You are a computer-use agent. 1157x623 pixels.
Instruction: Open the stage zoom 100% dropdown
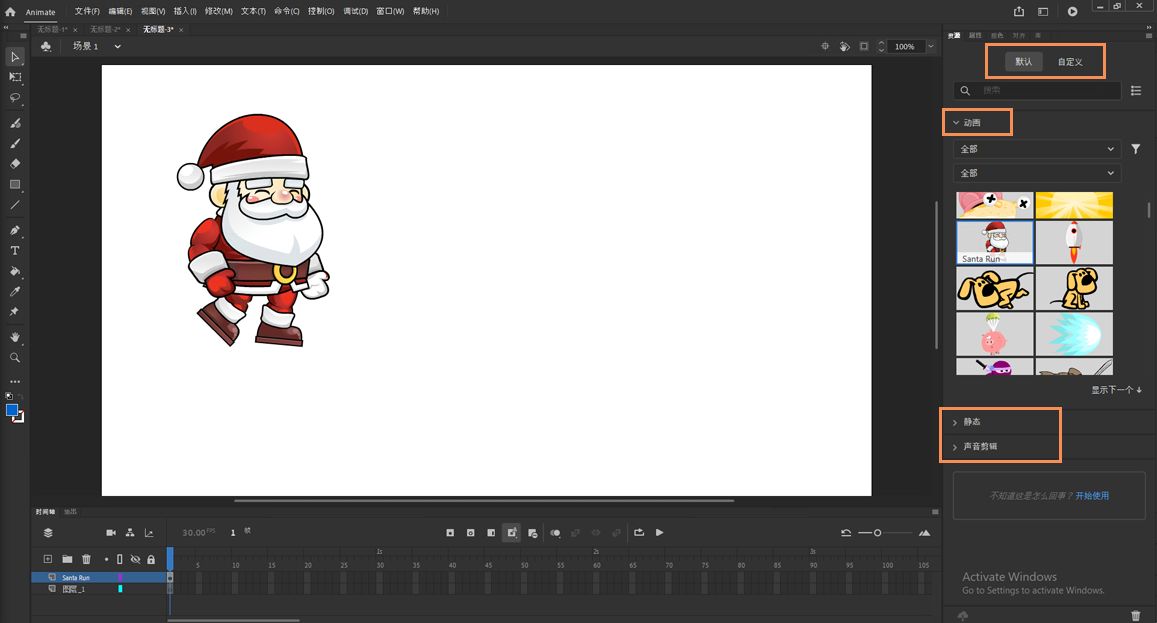tap(930, 47)
